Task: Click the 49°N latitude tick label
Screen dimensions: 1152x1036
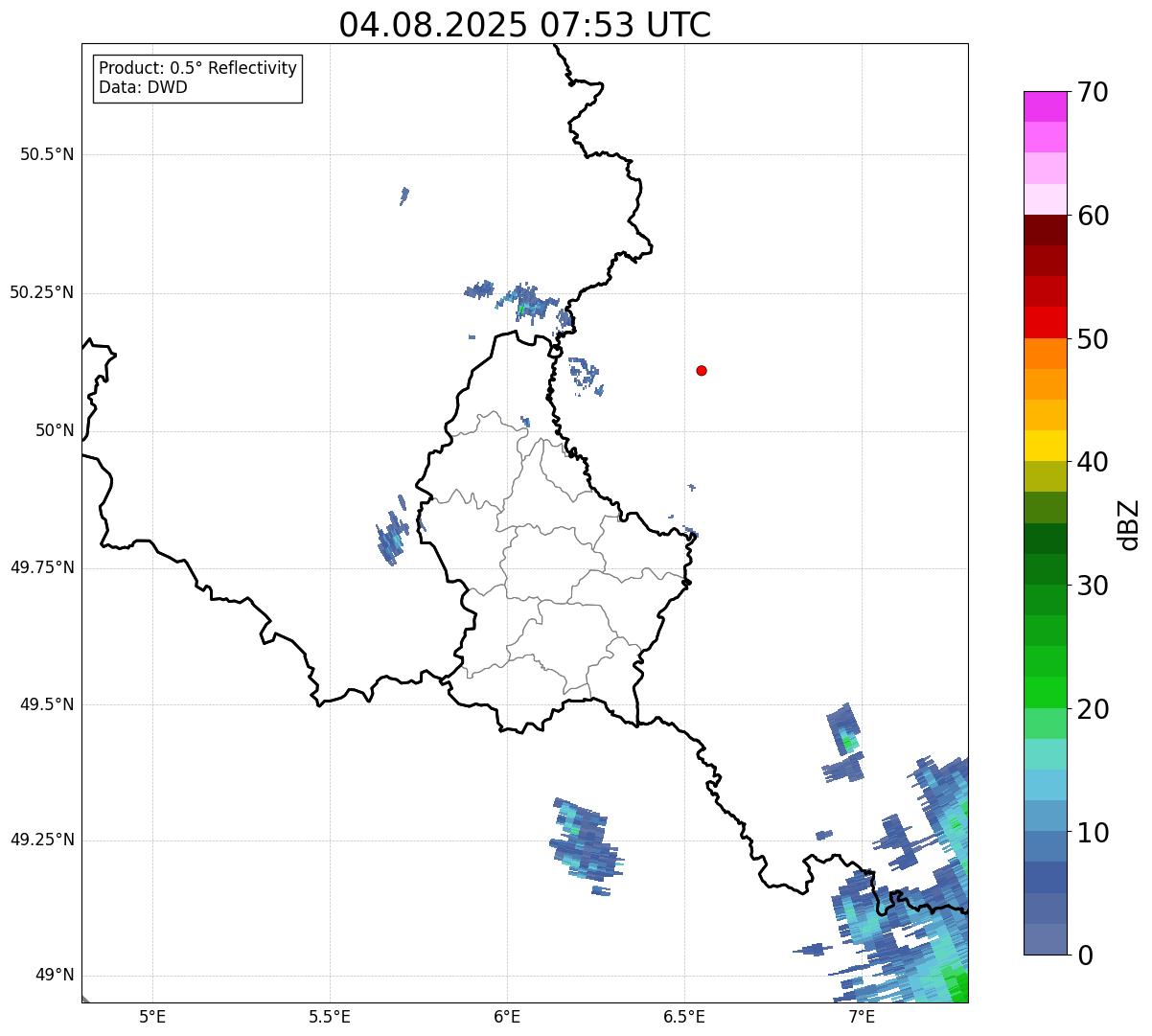Action: pyautogui.click(x=54, y=976)
